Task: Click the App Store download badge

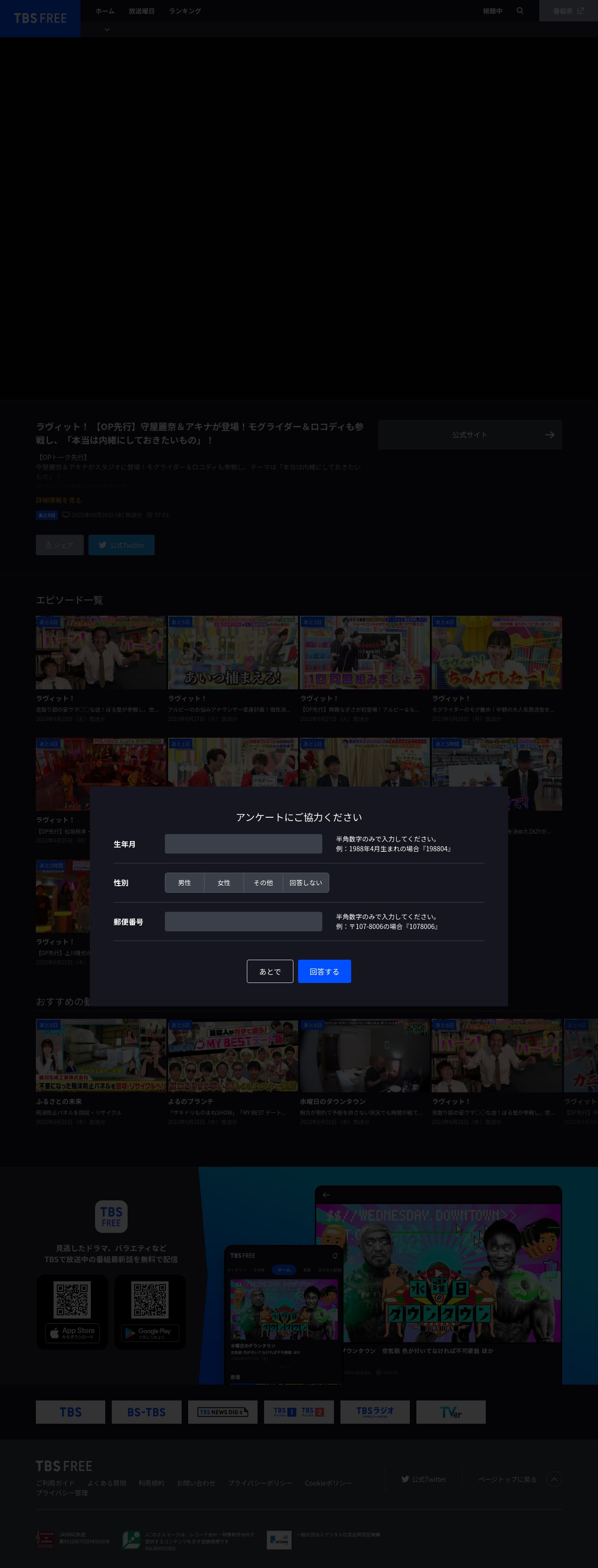Action: [73, 1333]
